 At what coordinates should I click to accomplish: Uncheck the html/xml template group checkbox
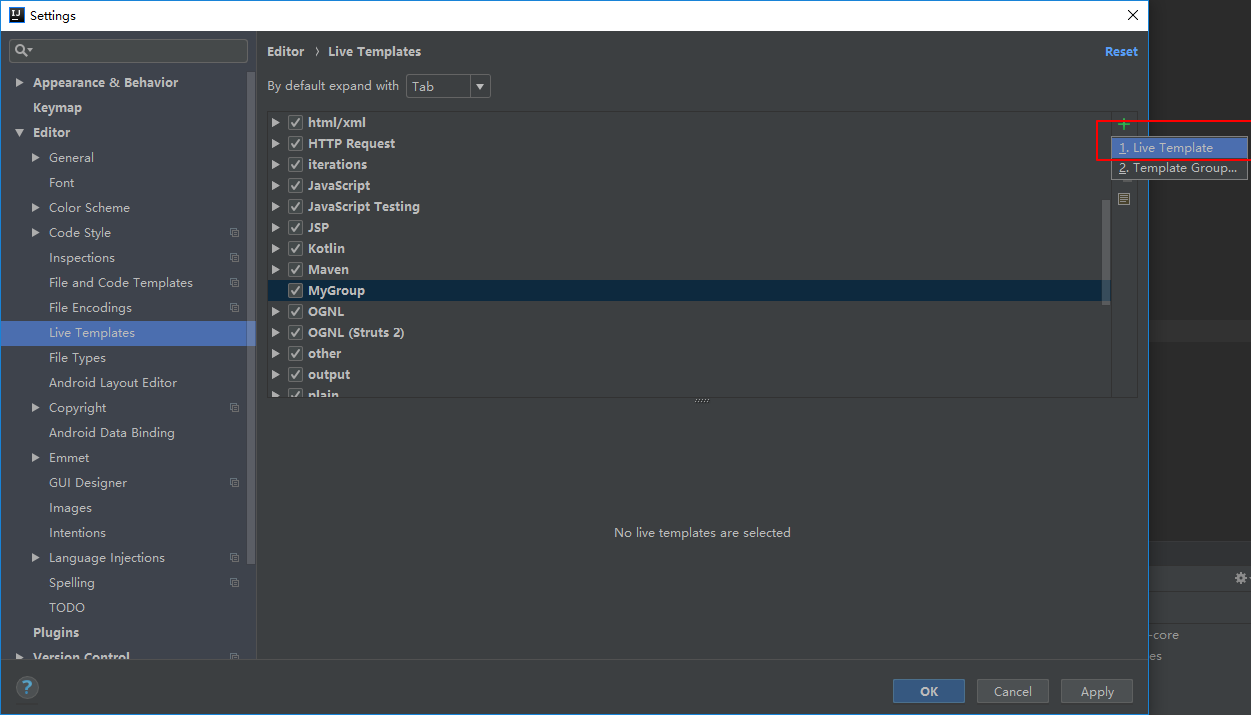[295, 122]
